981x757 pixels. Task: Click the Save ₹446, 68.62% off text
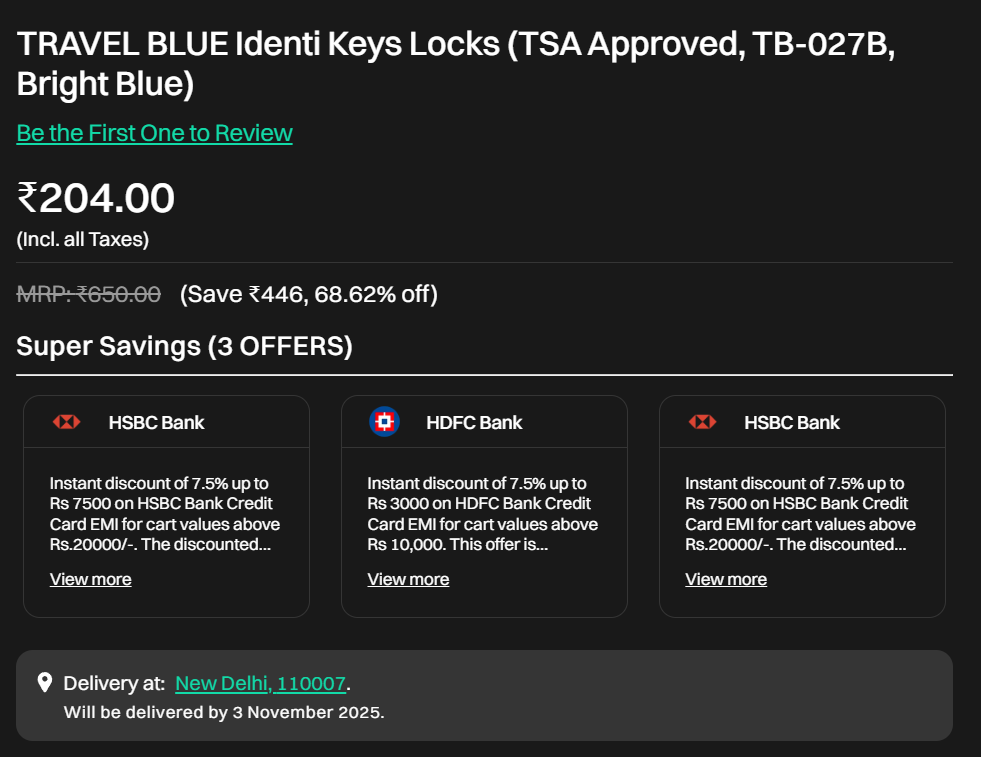[x=308, y=294]
